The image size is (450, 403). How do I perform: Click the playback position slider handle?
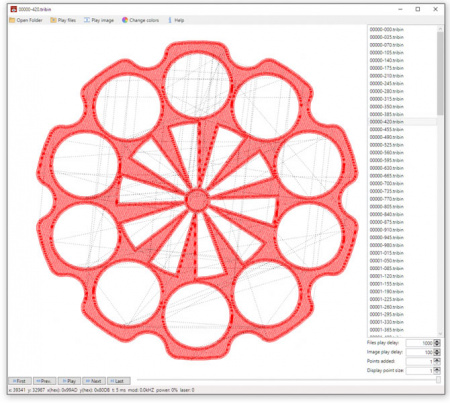438,380
